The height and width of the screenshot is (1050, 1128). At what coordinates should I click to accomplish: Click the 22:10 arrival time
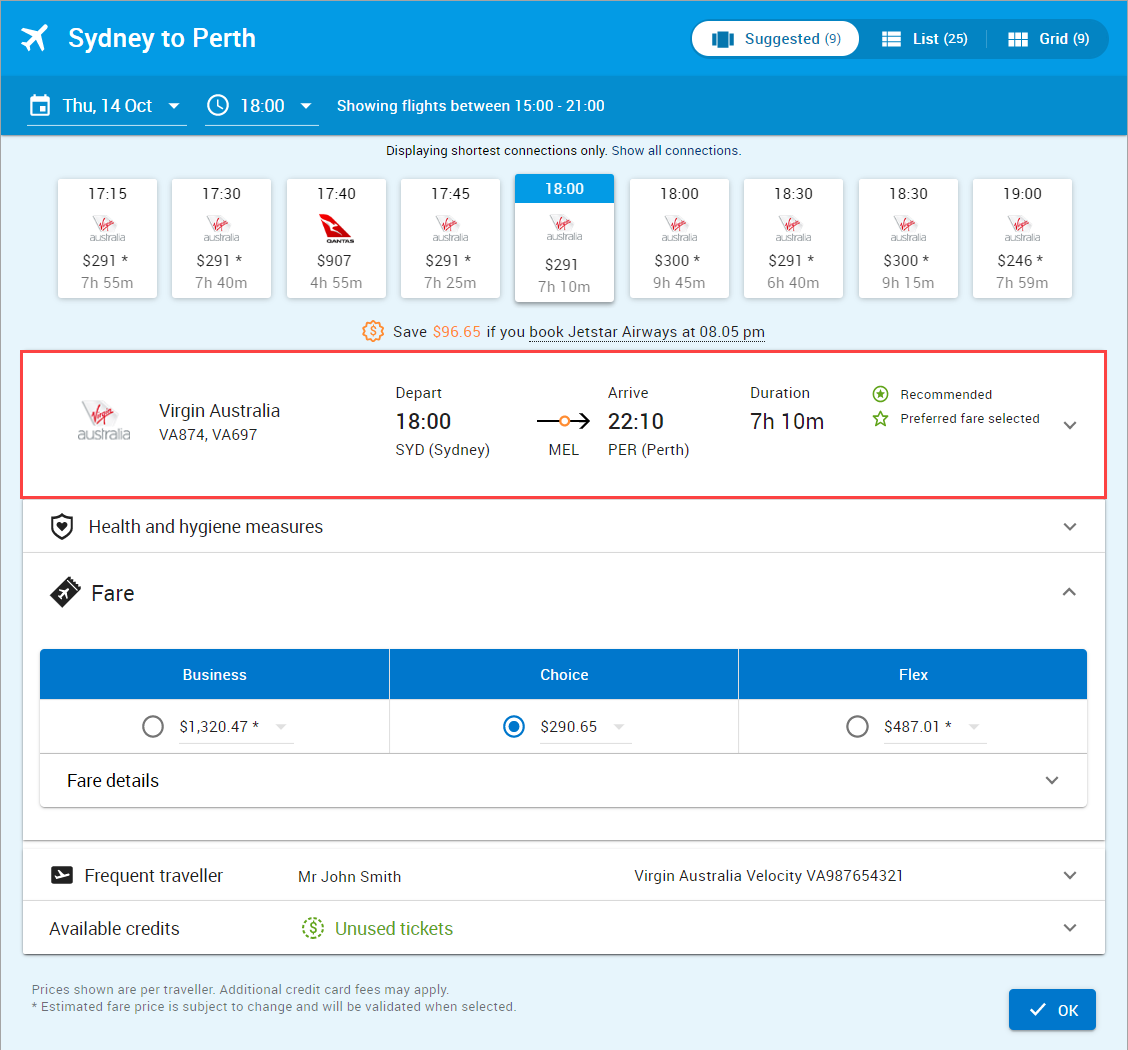click(x=636, y=421)
